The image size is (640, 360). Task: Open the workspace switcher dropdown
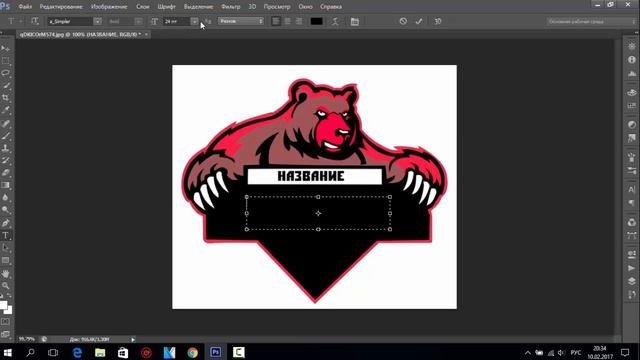[x=591, y=21]
